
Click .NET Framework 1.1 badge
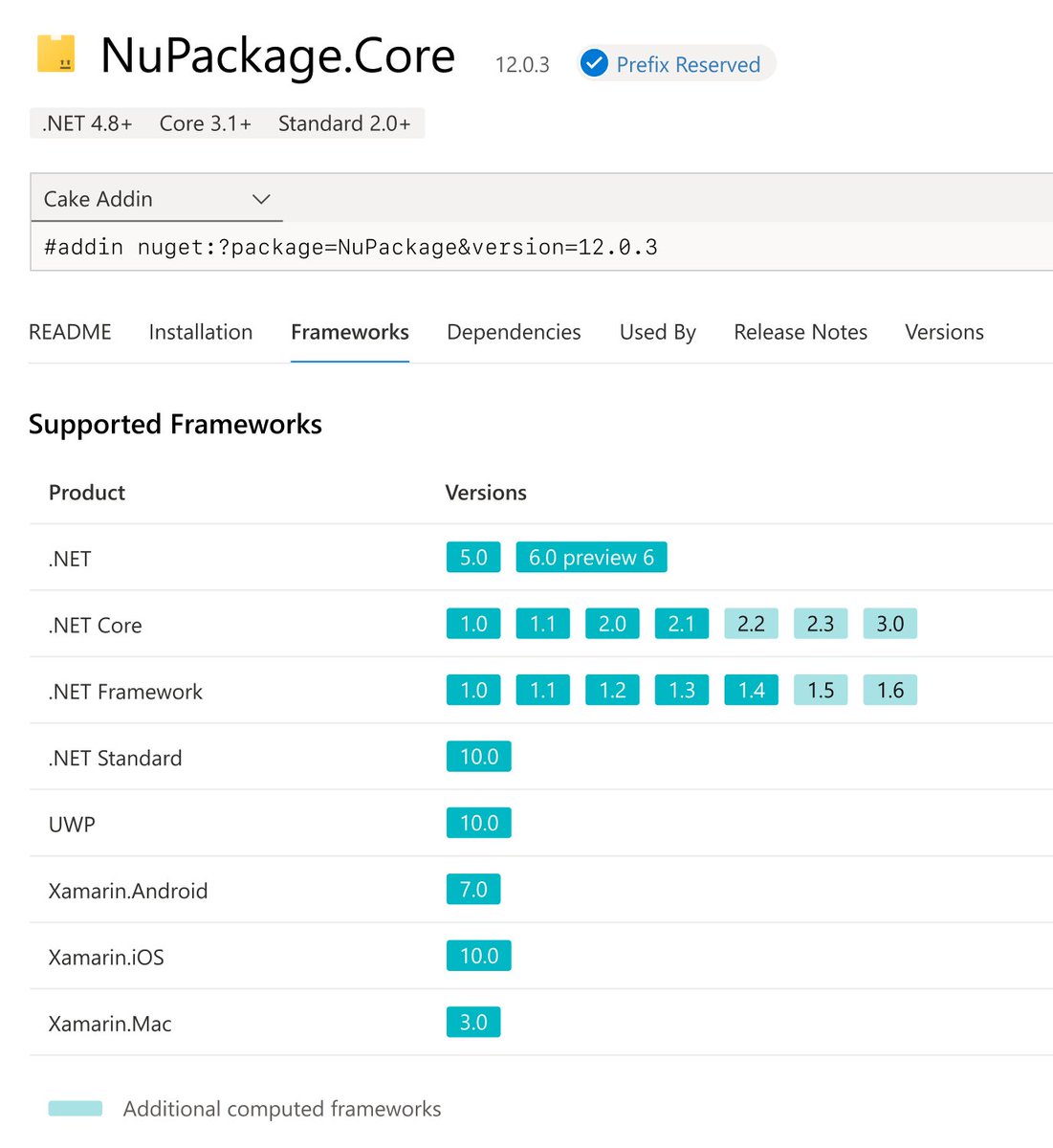(543, 690)
